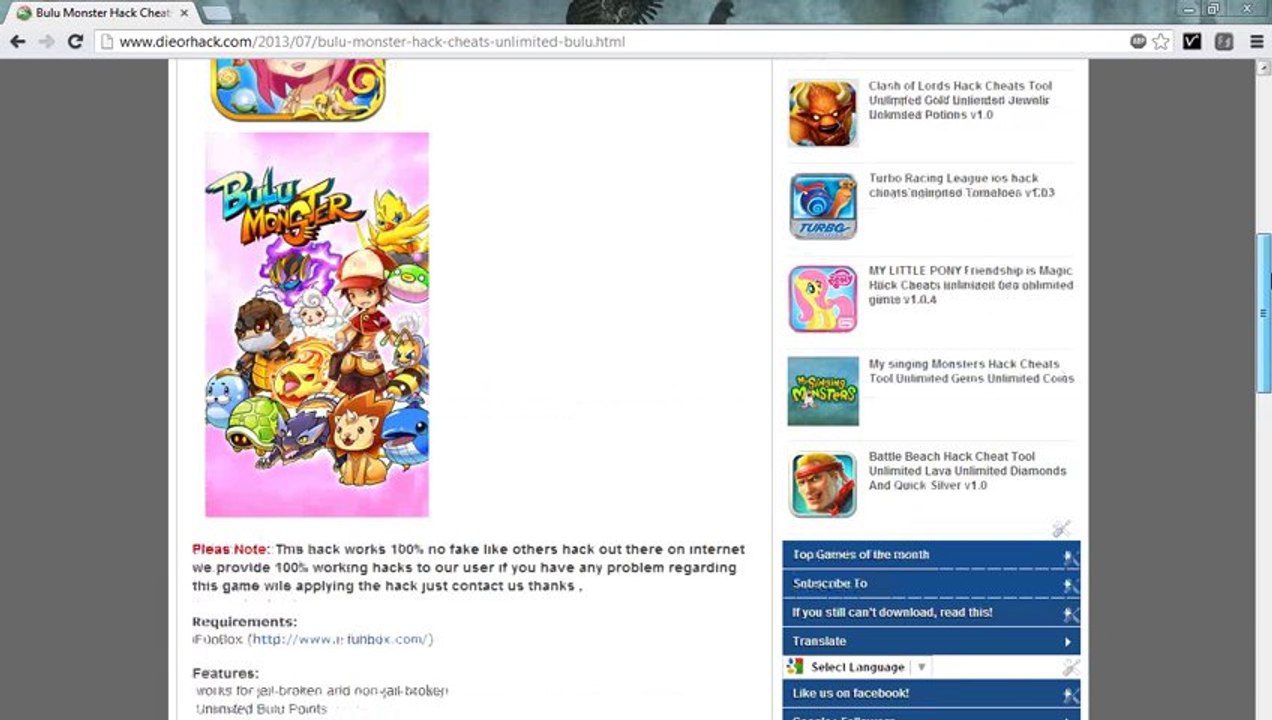1272x720 pixels.
Task: Click the gray extension icon beside menu
Action: tap(1224, 42)
